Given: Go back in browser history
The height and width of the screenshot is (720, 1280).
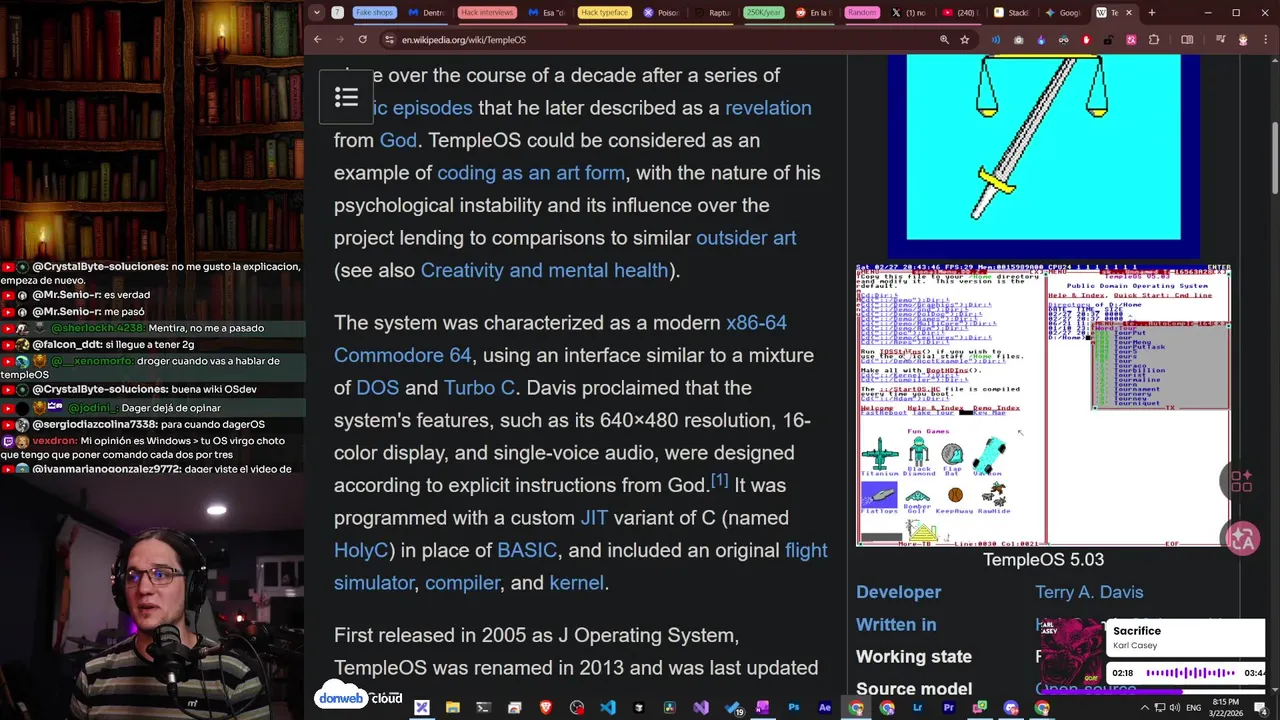Looking at the screenshot, I should click(x=317, y=39).
